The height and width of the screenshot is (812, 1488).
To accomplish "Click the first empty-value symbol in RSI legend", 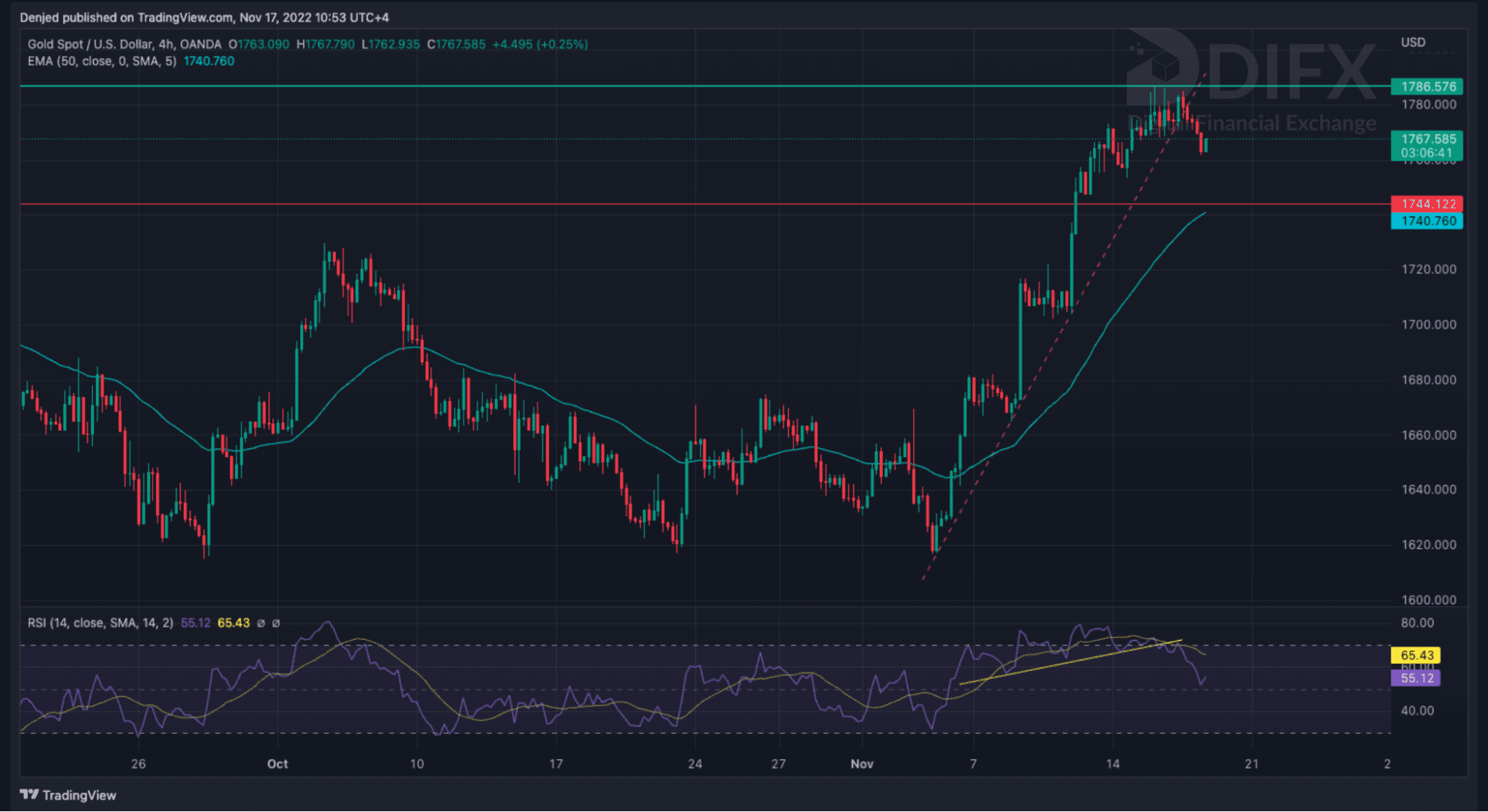I will [x=261, y=623].
